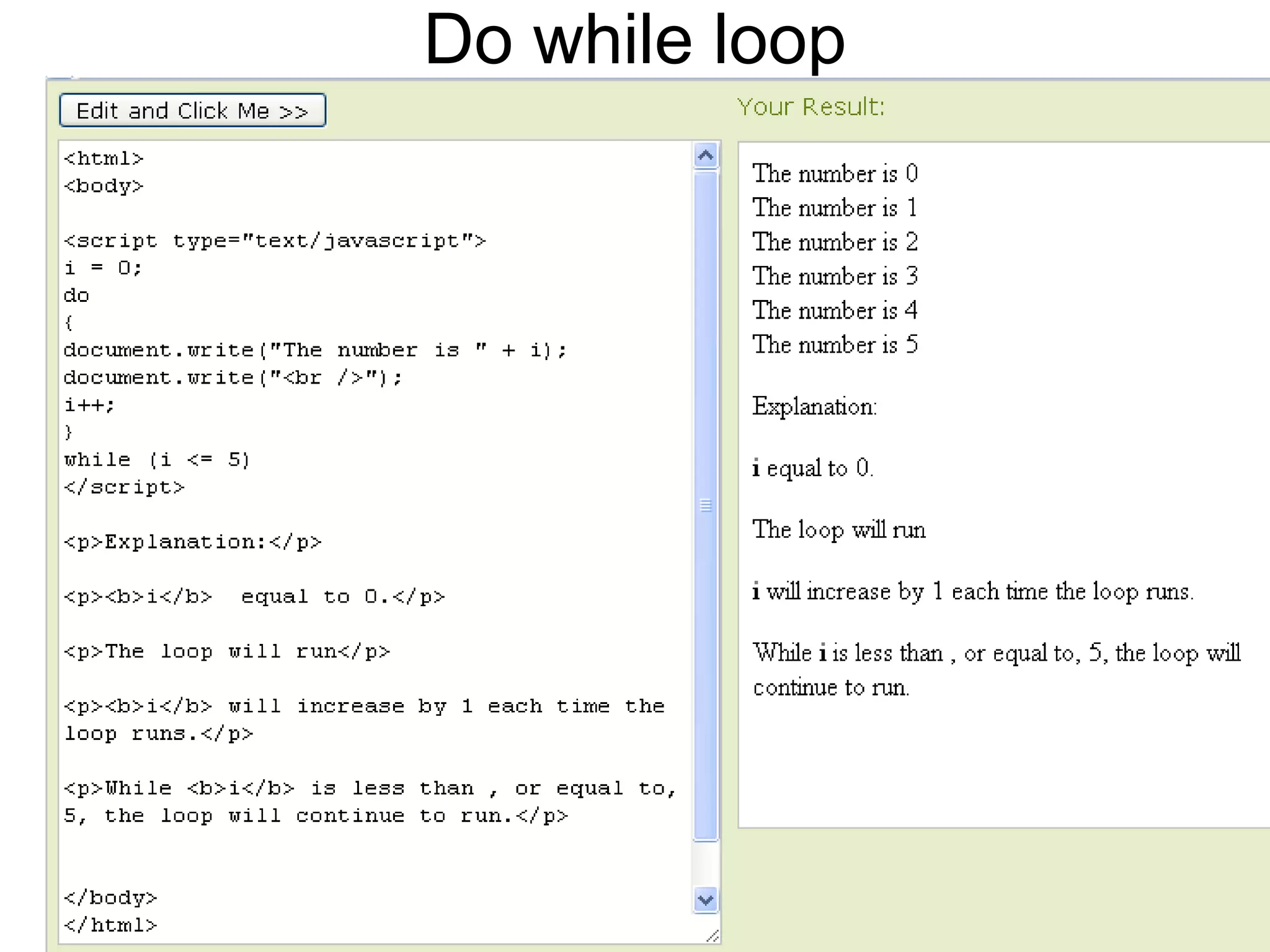1270x952 pixels.
Task: Click the 'i = 0;' code line
Action: click(x=103, y=268)
